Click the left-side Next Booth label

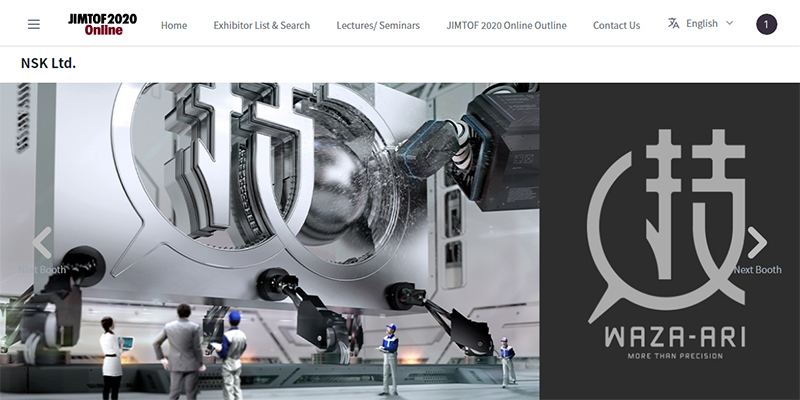[x=42, y=270]
